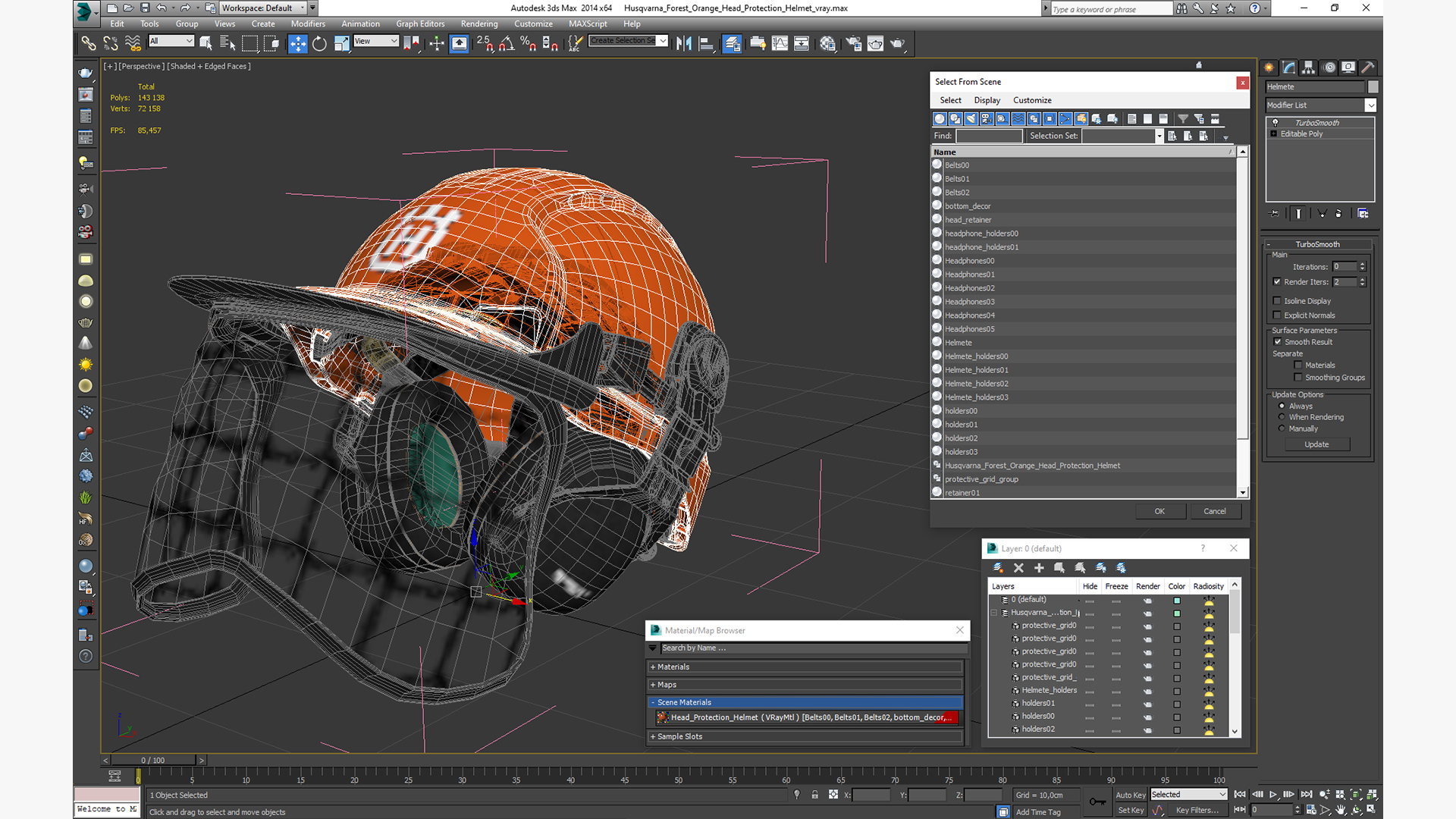Open Create Selection Set dropdown

pos(663,41)
